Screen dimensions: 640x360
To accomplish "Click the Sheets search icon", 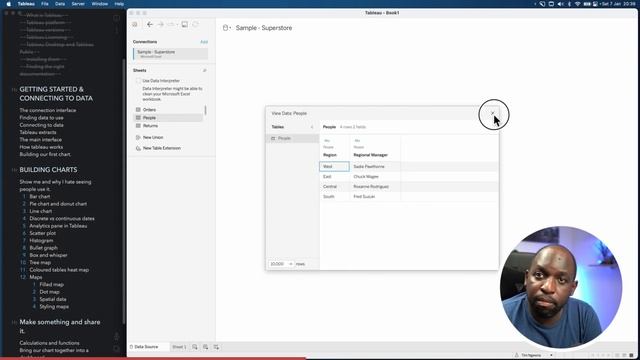I will (x=204, y=70).
